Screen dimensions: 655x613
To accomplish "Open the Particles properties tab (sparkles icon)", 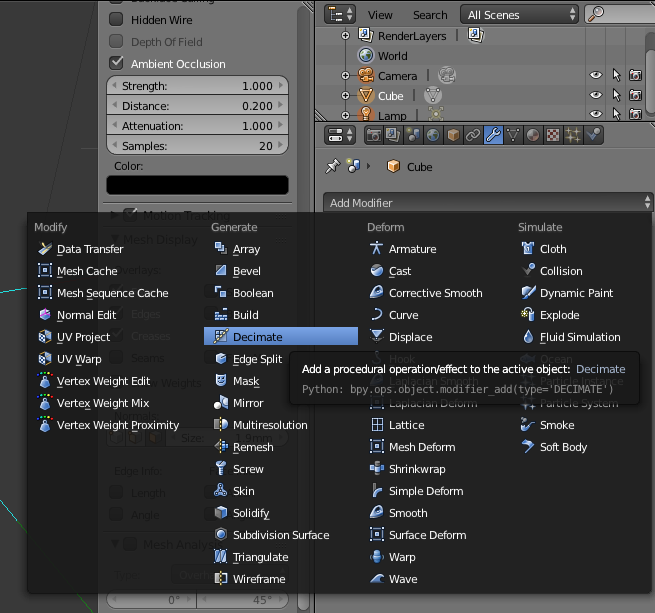I will click(x=573, y=135).
